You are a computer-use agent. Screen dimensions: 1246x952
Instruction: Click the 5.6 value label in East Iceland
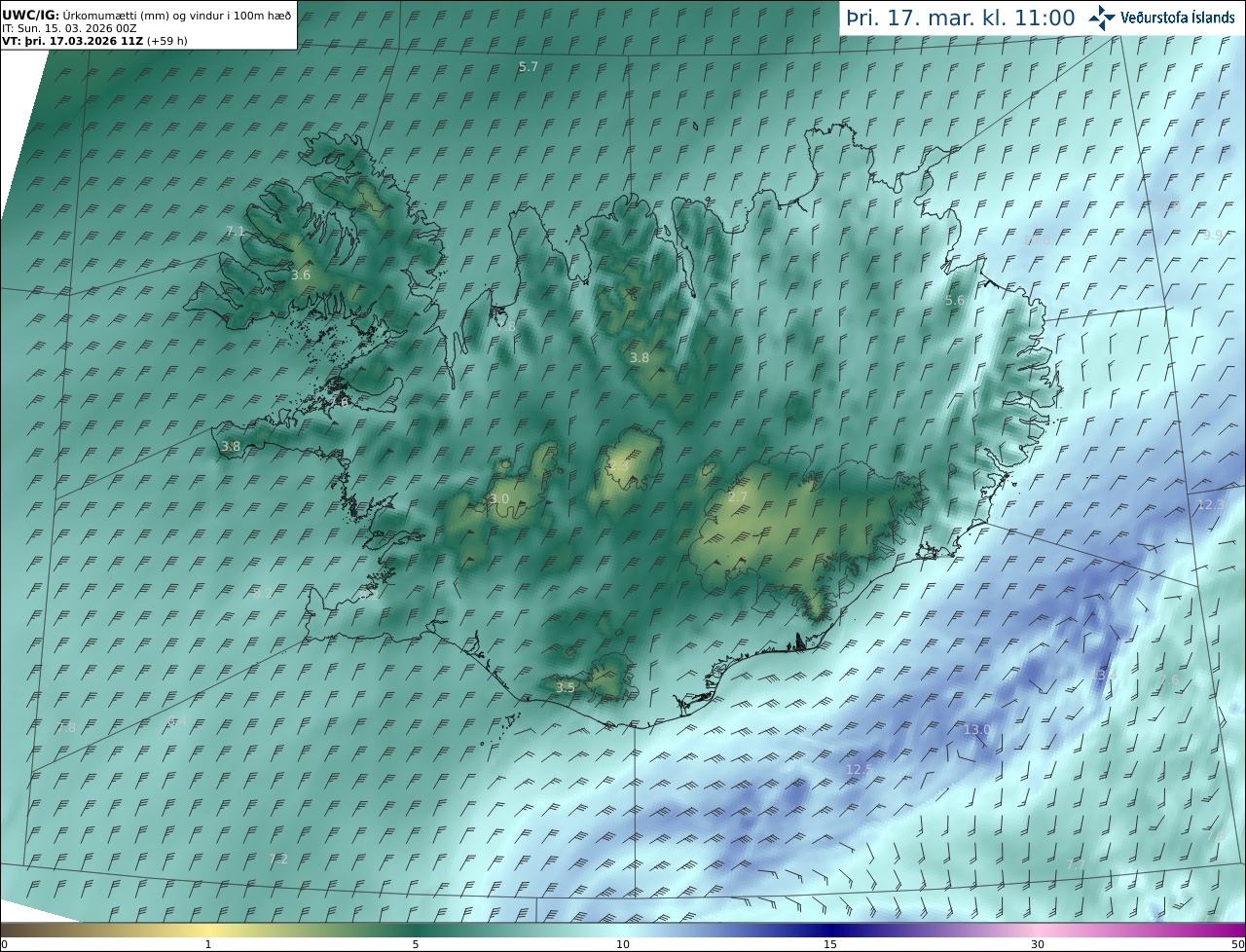pyautogui.click(x=955, y=301)
